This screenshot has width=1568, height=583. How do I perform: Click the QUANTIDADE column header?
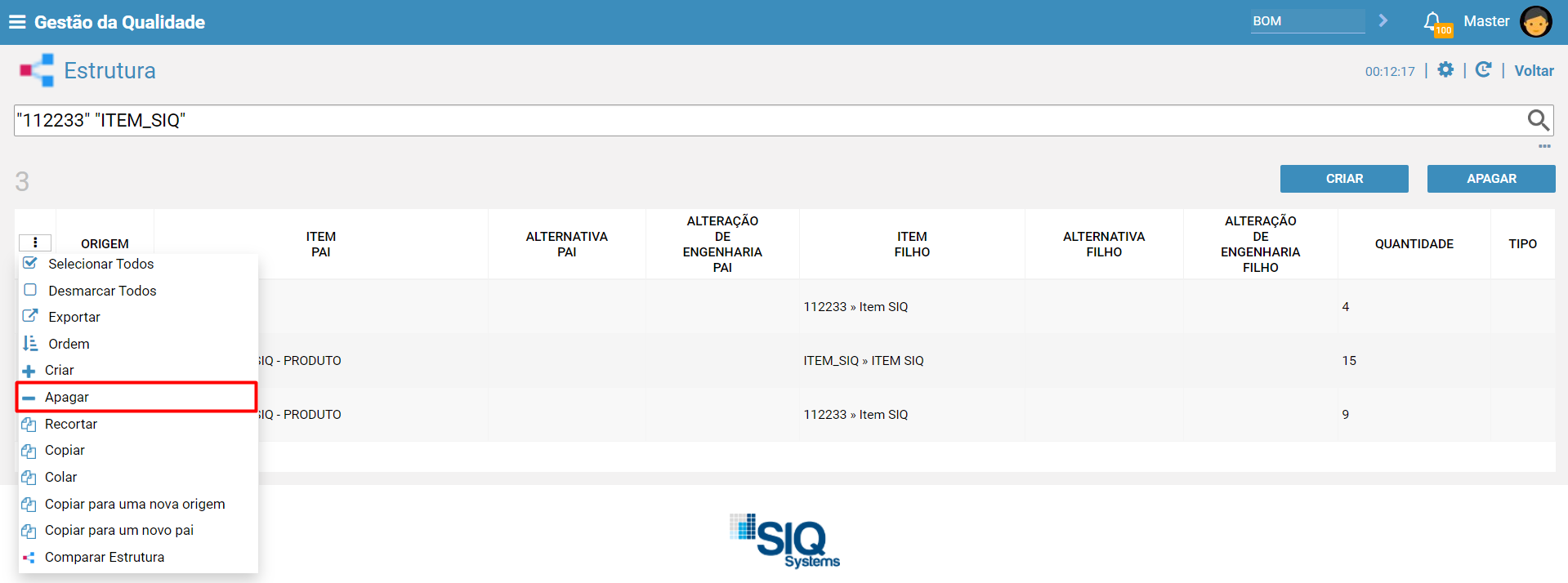(1414, 243)
